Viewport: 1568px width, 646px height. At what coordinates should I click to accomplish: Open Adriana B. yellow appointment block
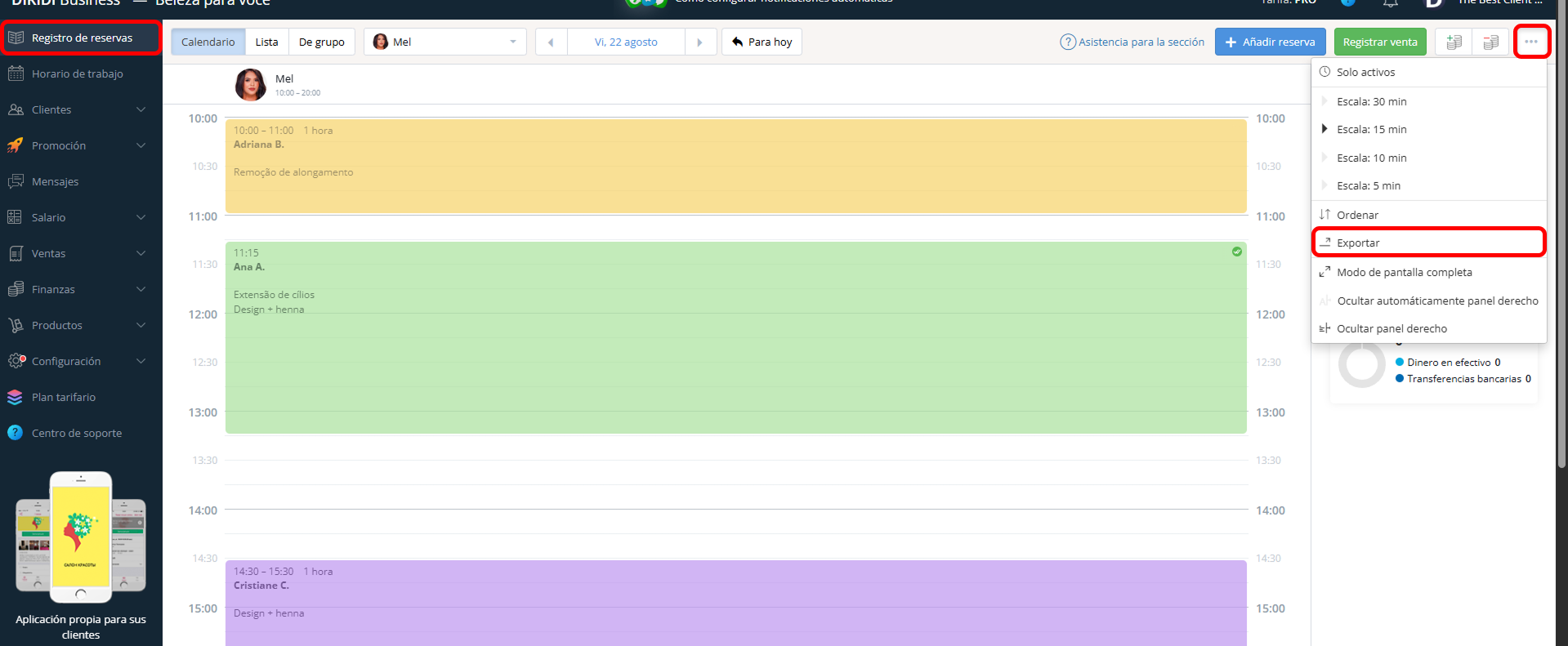coord(735,167)
